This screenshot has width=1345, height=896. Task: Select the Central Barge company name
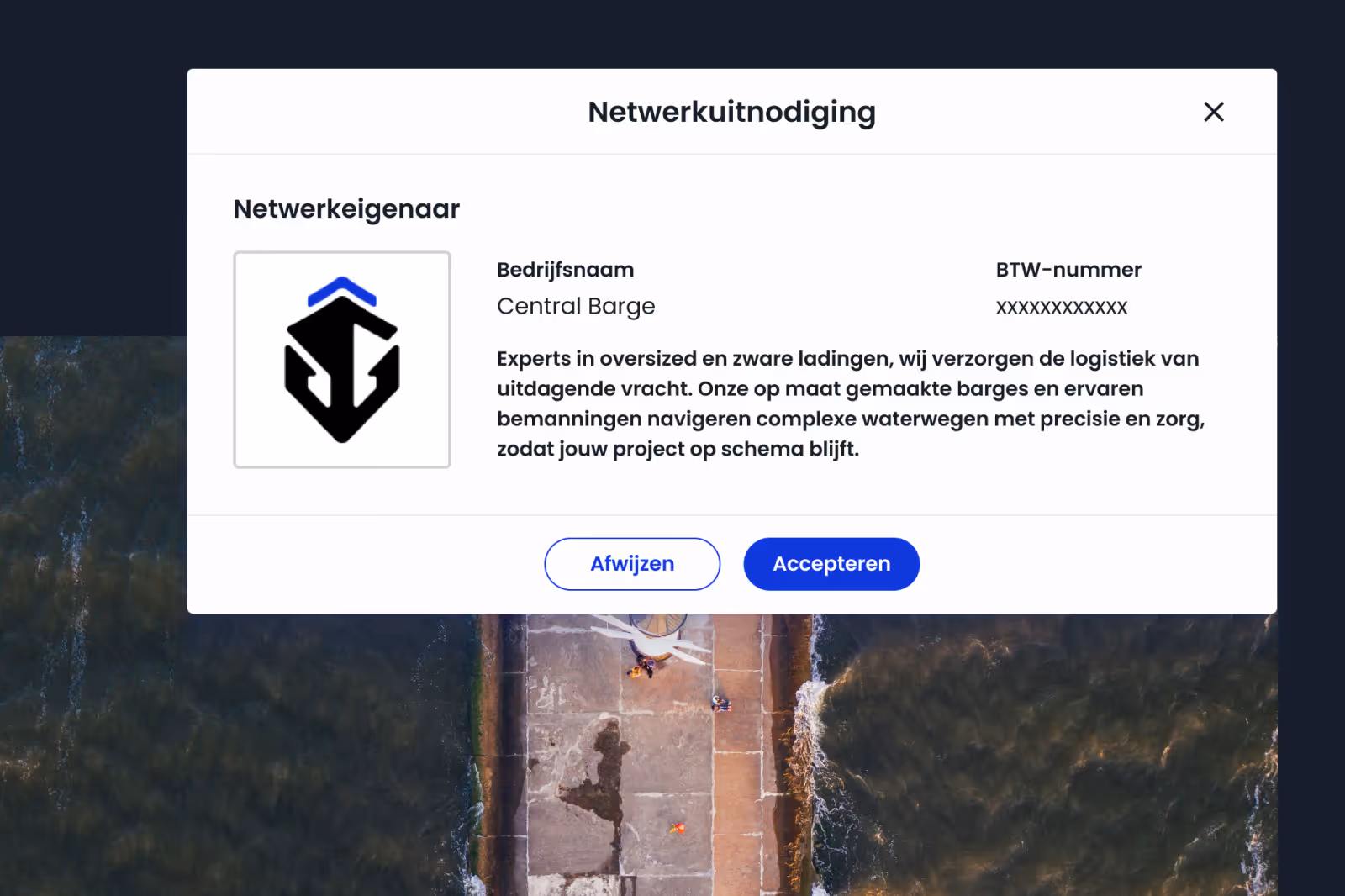click(x=576, y=306)
